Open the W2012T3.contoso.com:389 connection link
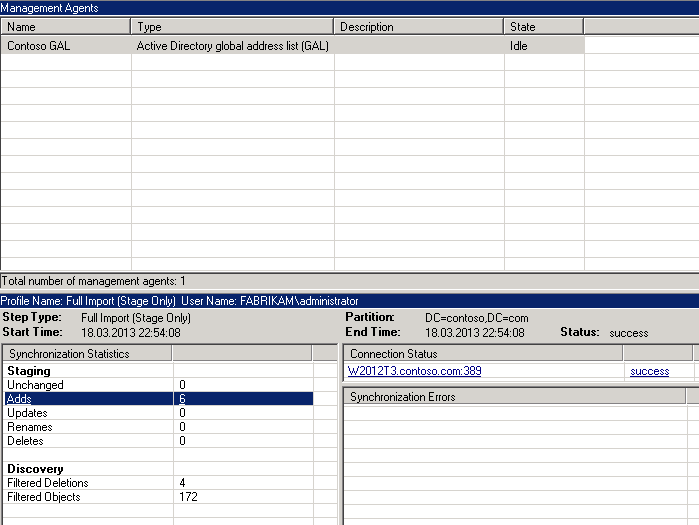The height and width of the screenshot is (525, 699). 414,371
